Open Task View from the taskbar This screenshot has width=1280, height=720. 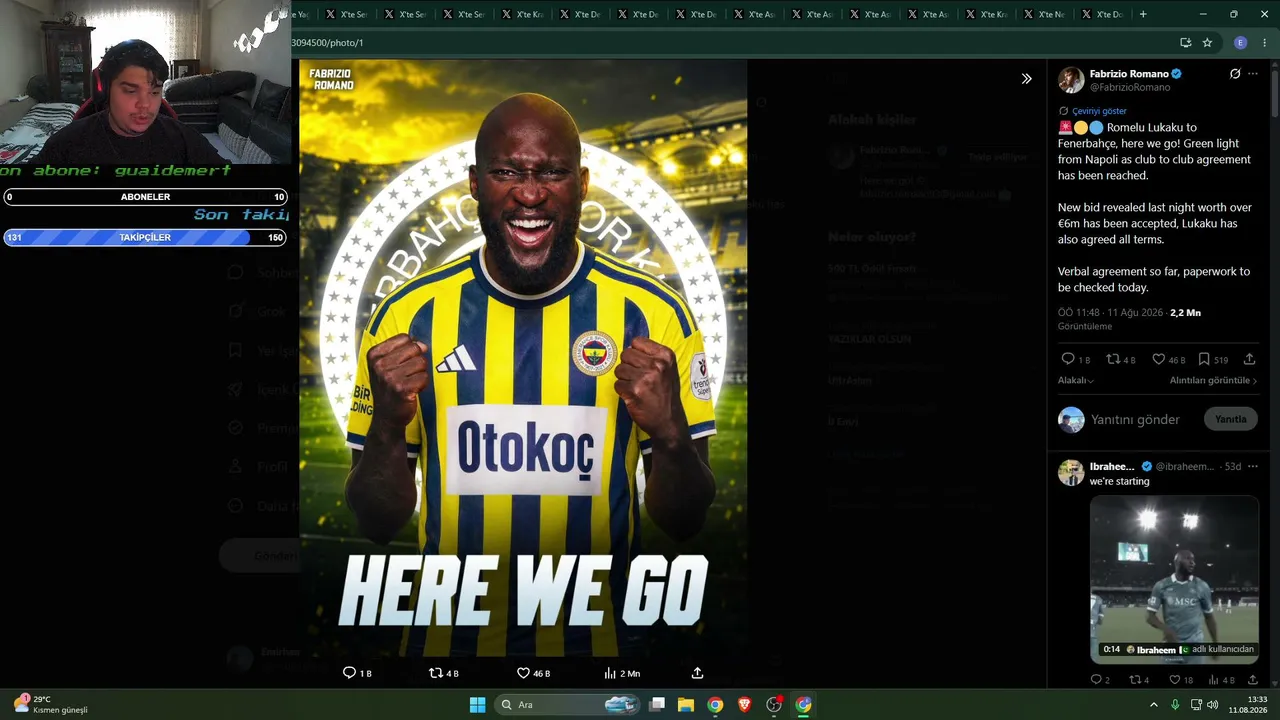pos(657,704)
